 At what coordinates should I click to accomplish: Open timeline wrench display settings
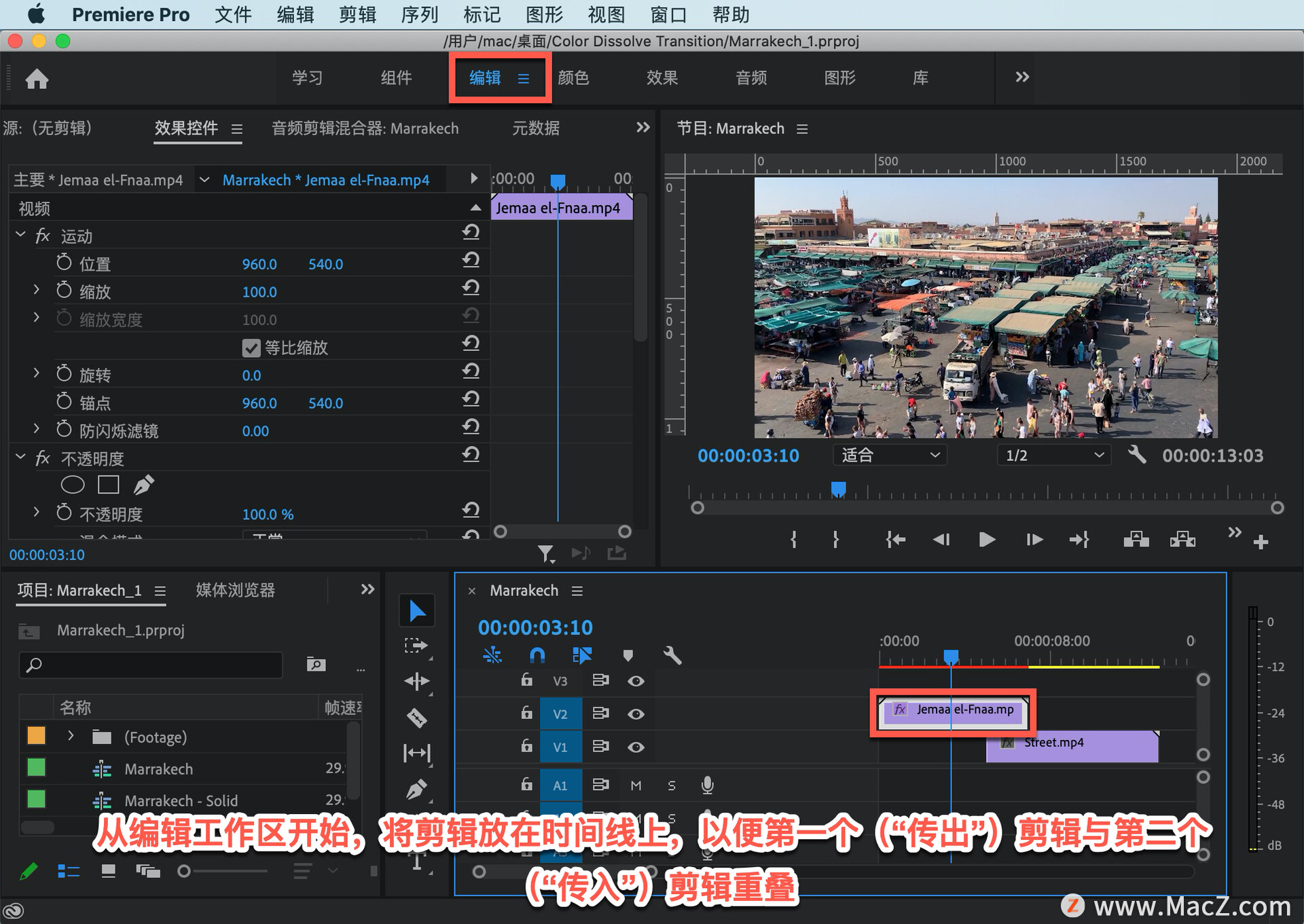coord(672,655)
